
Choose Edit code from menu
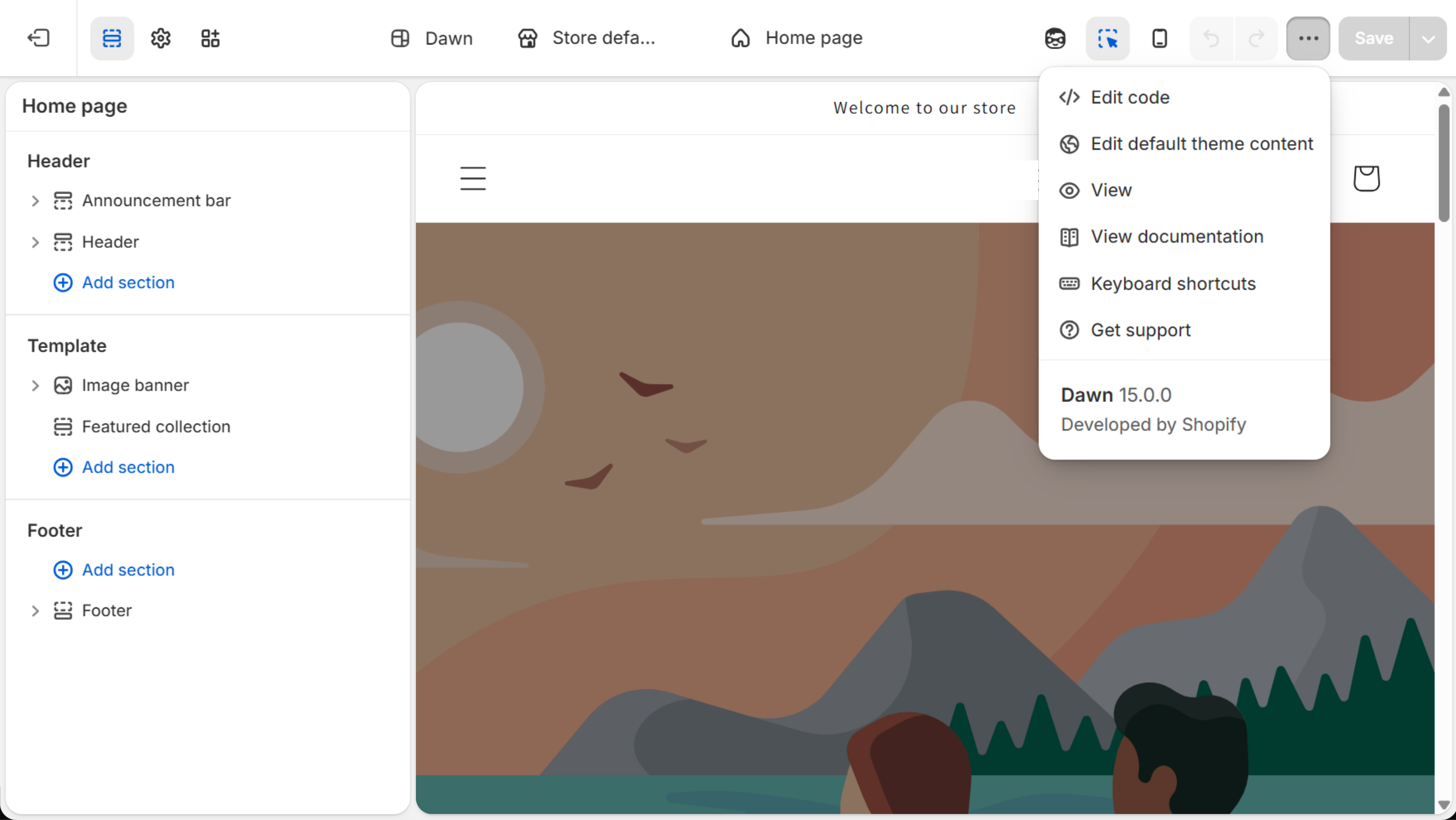1184,97
